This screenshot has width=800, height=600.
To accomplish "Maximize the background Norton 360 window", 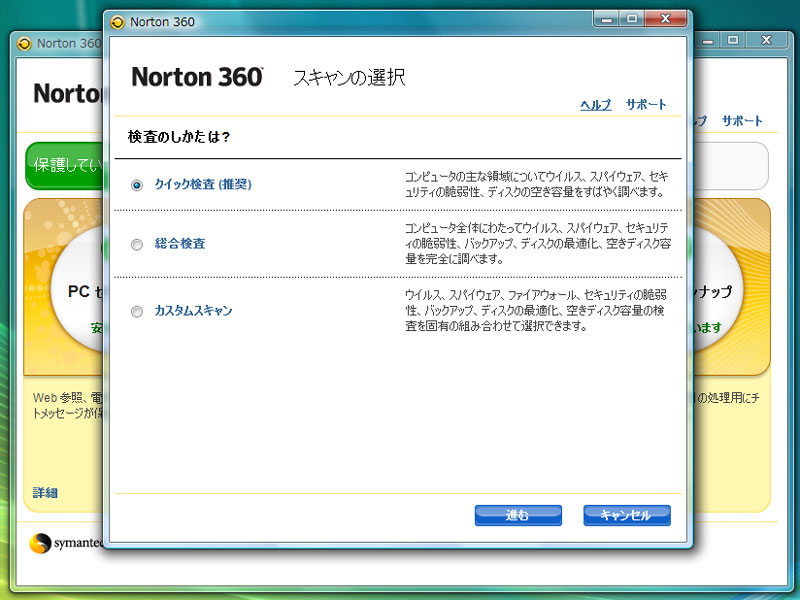I will [x=733, y=40].
